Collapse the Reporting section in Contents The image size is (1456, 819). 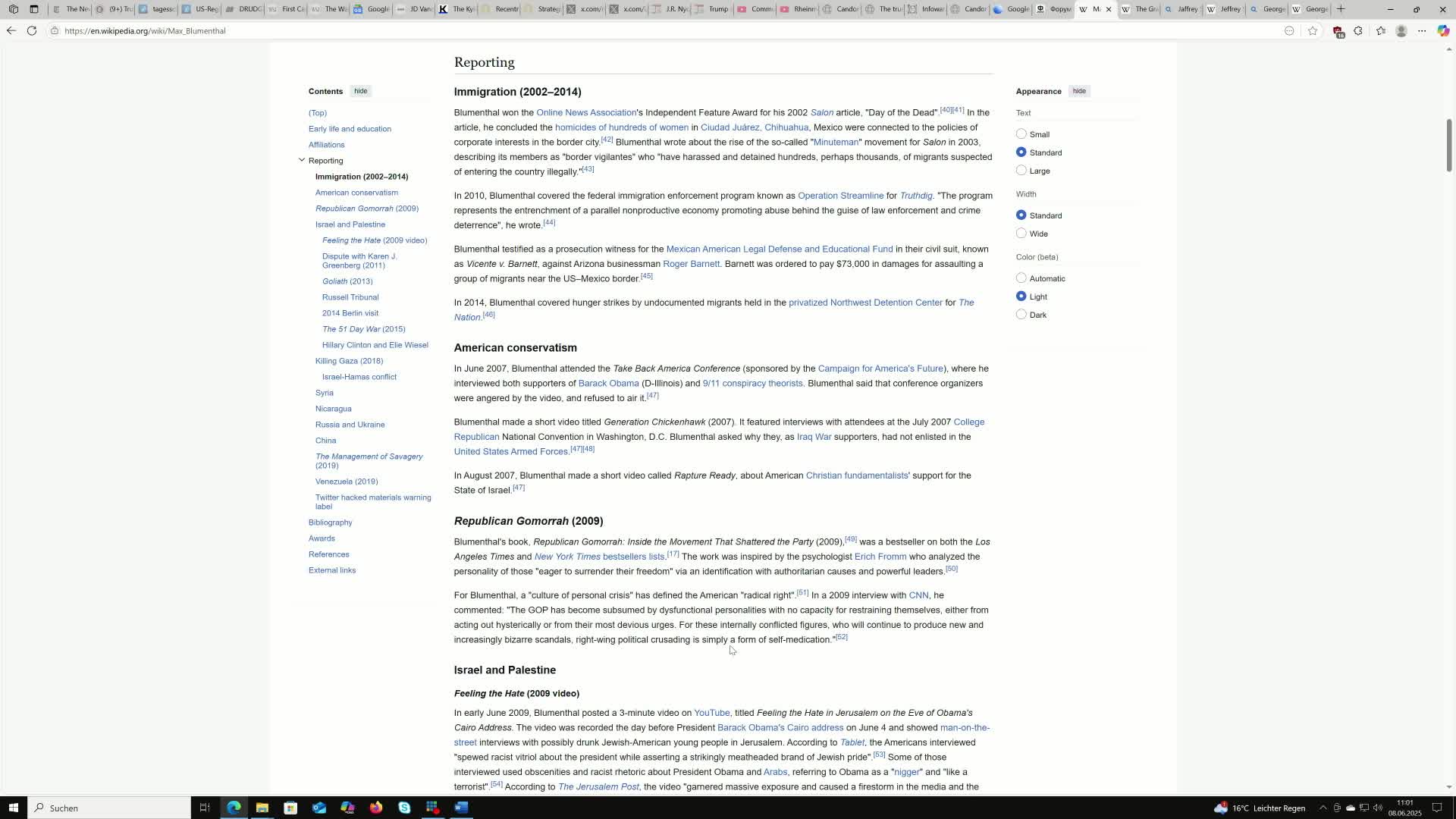point(303,160)
